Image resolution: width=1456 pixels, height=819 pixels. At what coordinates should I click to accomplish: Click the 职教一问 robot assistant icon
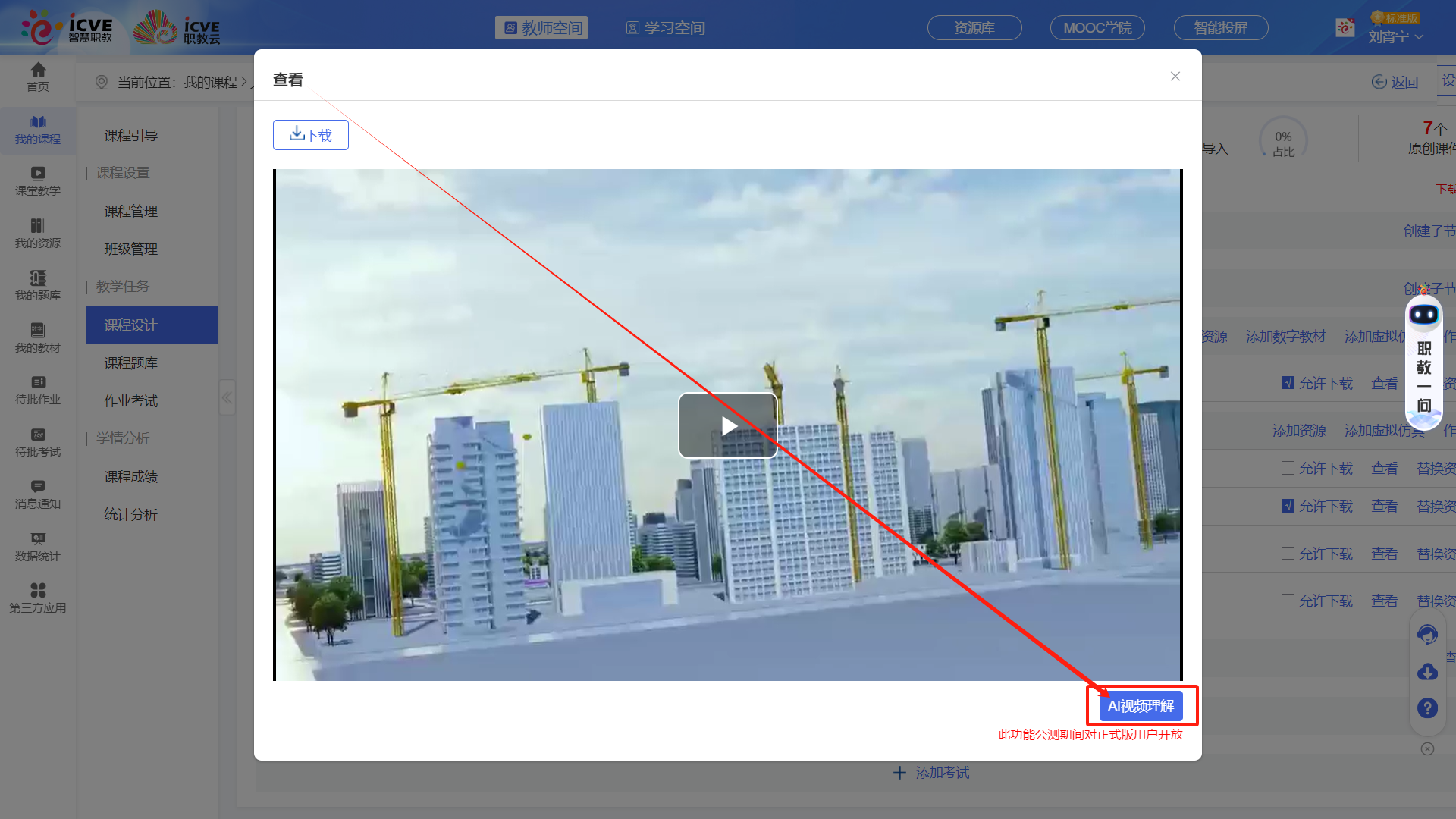1423,315
